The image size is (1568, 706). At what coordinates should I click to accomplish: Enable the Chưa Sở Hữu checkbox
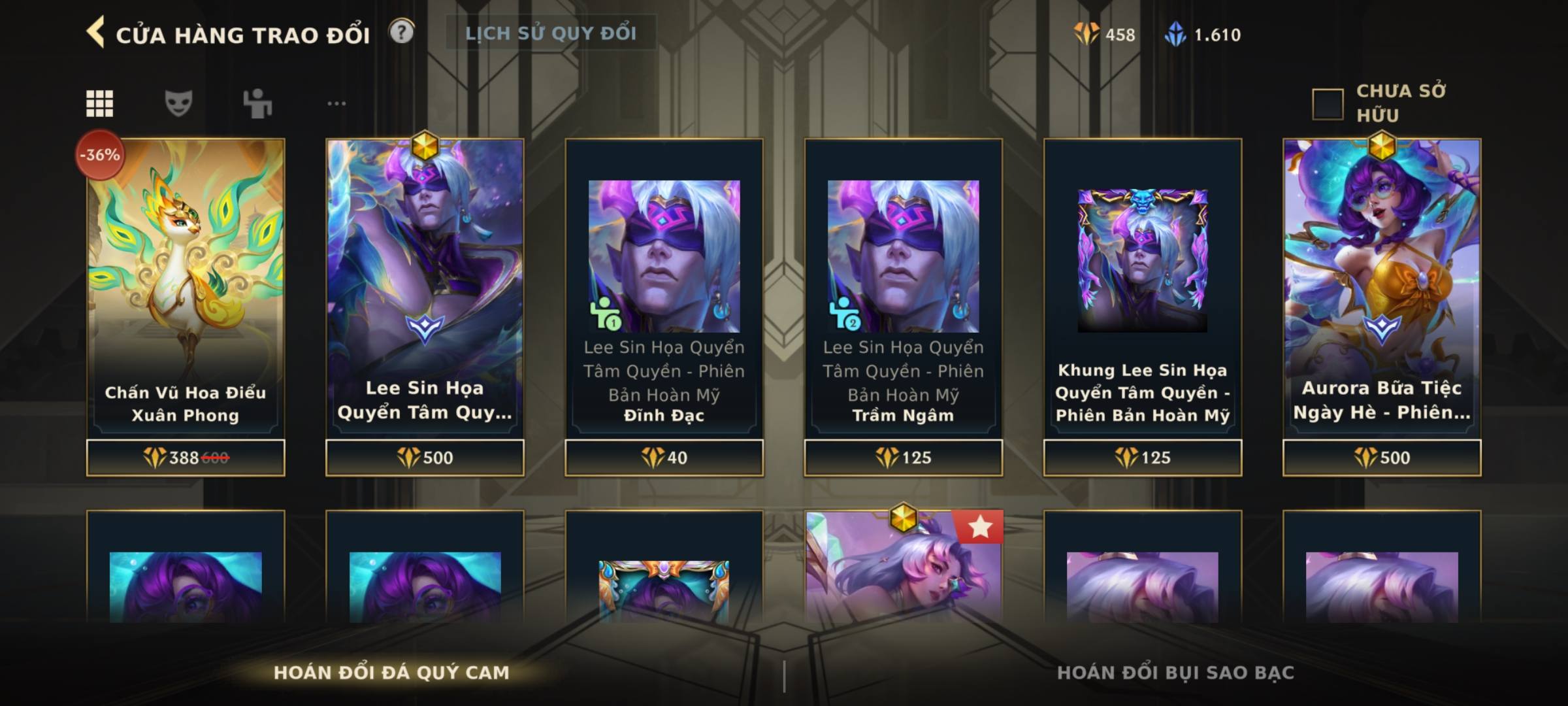[x=1328, y=104]
